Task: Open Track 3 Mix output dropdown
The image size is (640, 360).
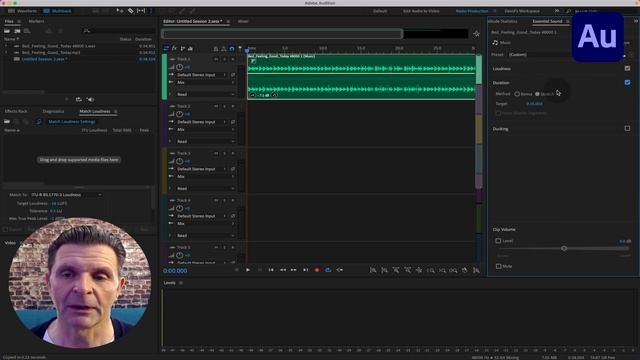Action: [x=206, y=176]
